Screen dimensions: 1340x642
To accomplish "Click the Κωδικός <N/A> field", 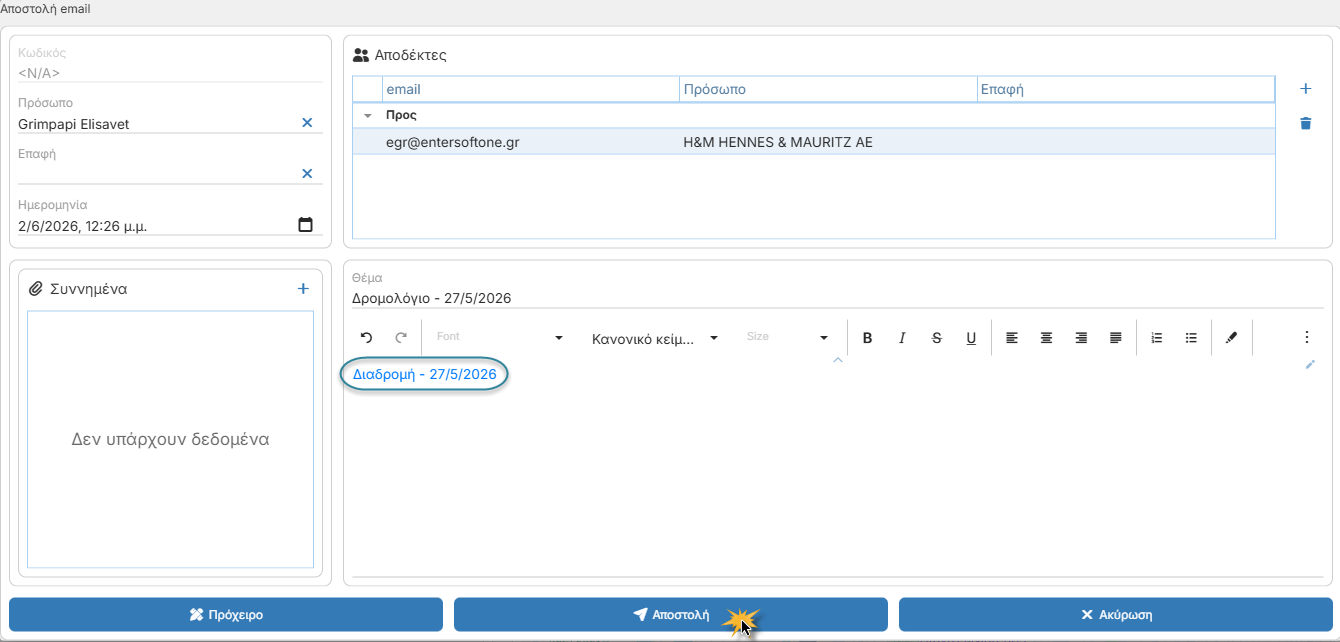I will click(170, 72).
